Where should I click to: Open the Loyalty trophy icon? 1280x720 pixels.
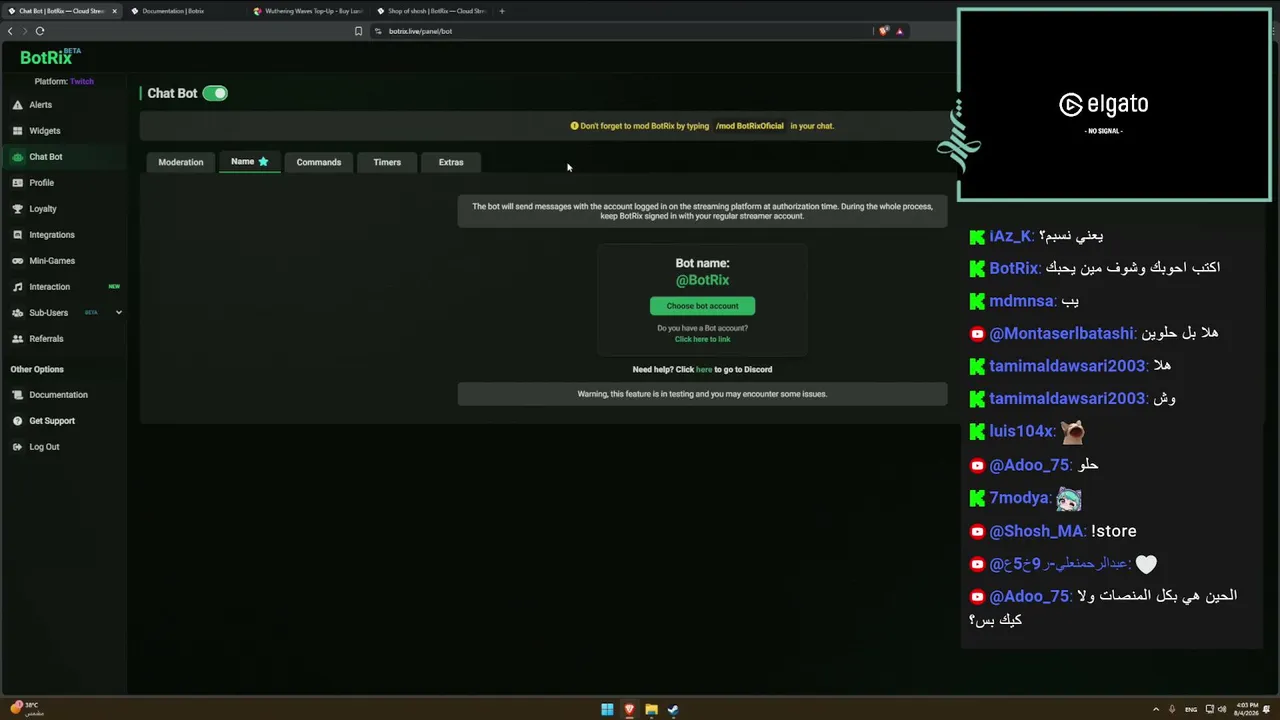[18, 209]
